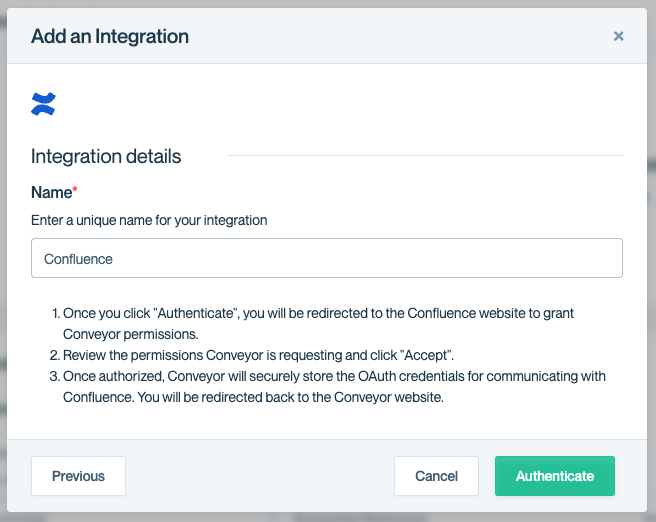Cancel adding the integration
The height and width of the screenshot is (522, 656).
coord(436,476)
